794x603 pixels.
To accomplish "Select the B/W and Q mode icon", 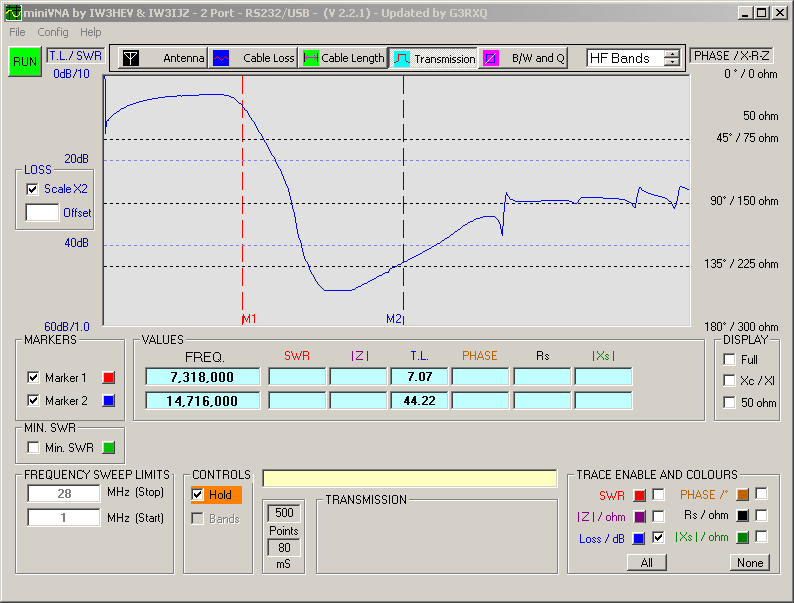I will pos(491,58).
